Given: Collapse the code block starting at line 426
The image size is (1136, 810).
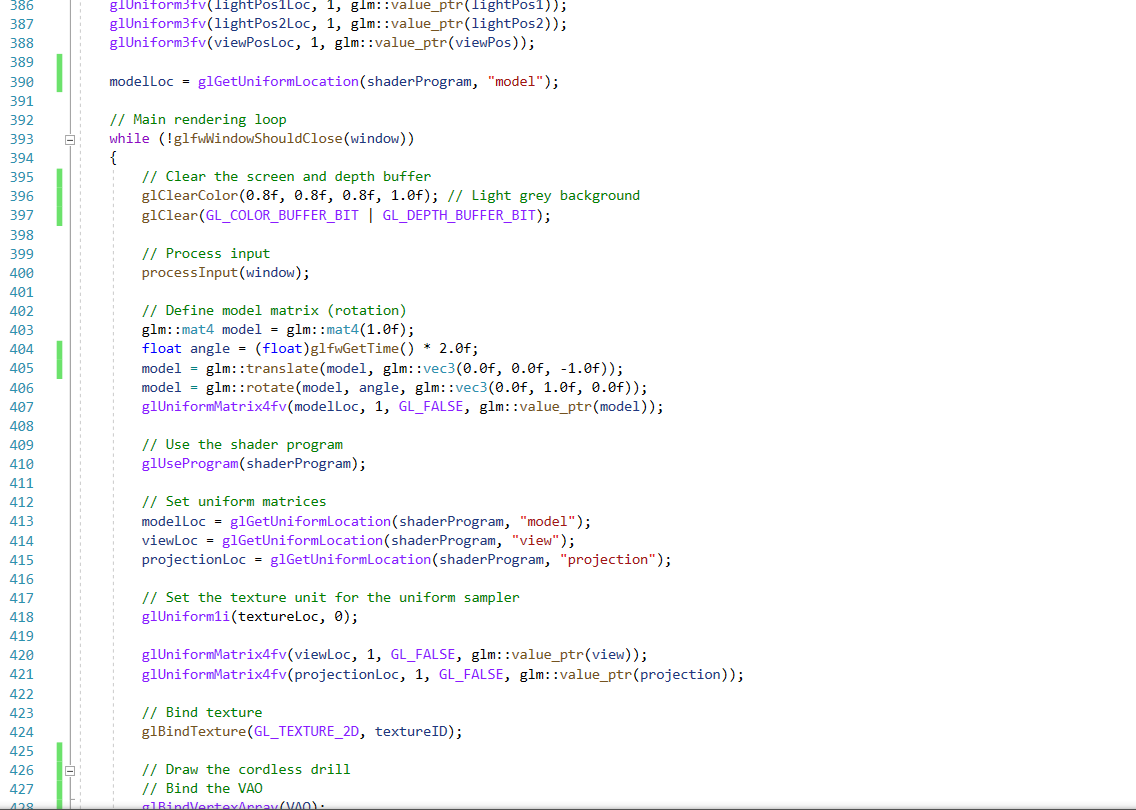Looking at the screenshot, I should 70,769.
